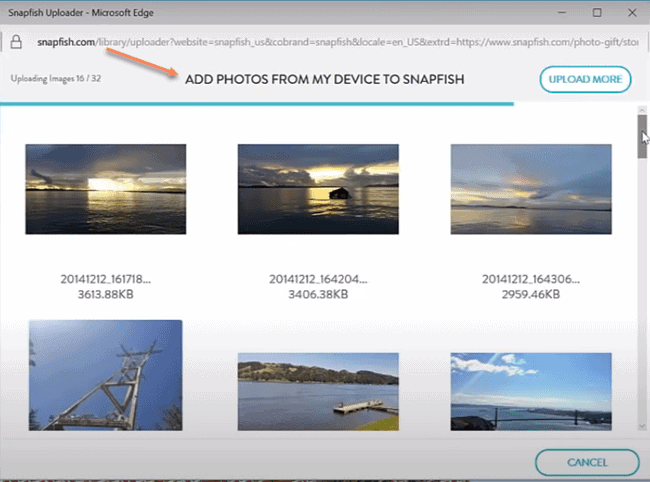
Task: Cancel the upload with the Cancel button
Action: tap(587, 462)
